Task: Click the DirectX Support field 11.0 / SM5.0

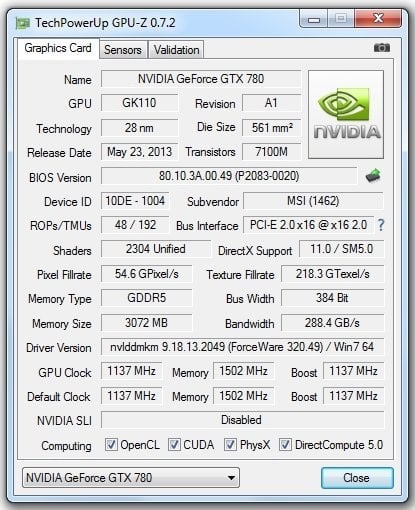Action: click(342, 249)
